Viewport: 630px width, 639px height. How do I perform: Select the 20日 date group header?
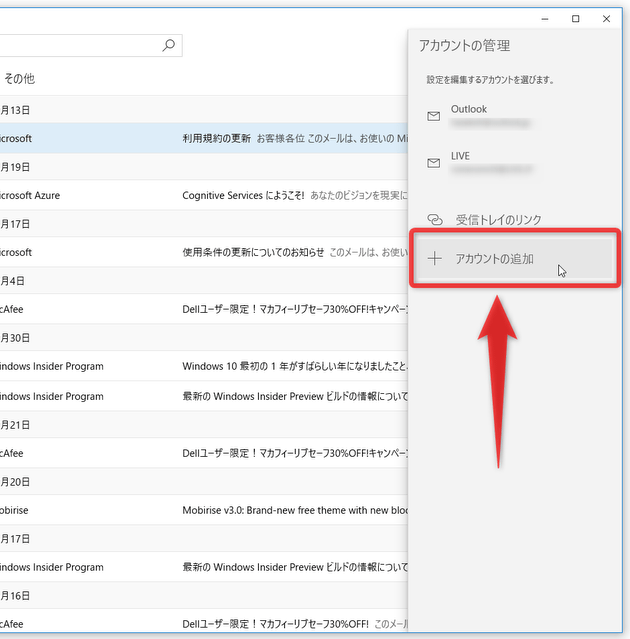tap(204, 482)
